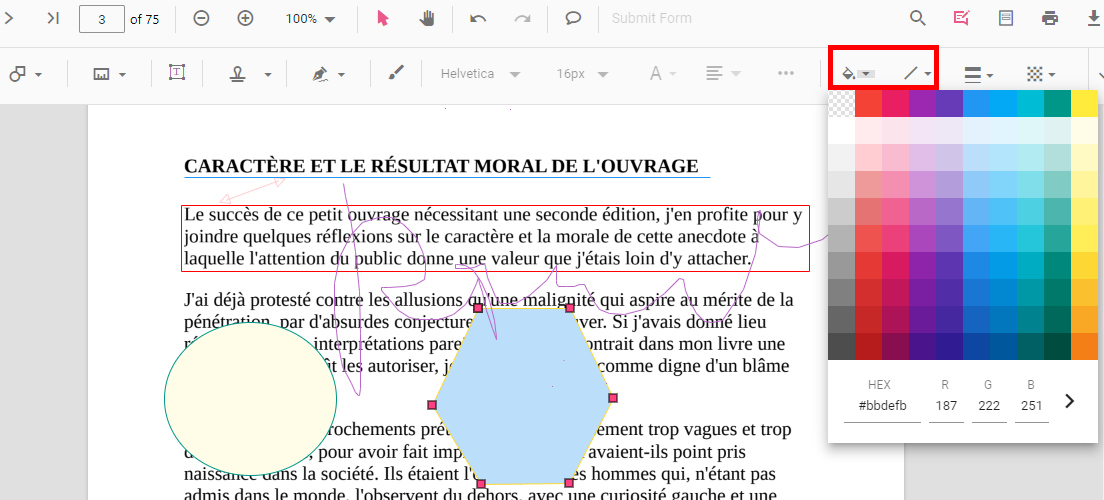The image size is (1104, 500).
Task: Click text "J'ai déjà protesté contre les allusions"
Action: pos(324,300)
